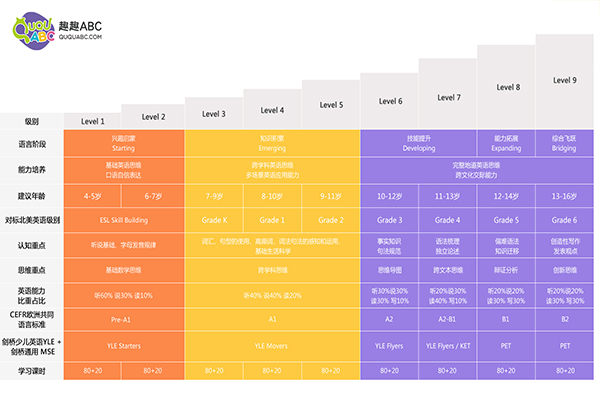The height and width of the screenshot is (400, 600).
Task: Select the Level 4 column header
Action: 271,110
